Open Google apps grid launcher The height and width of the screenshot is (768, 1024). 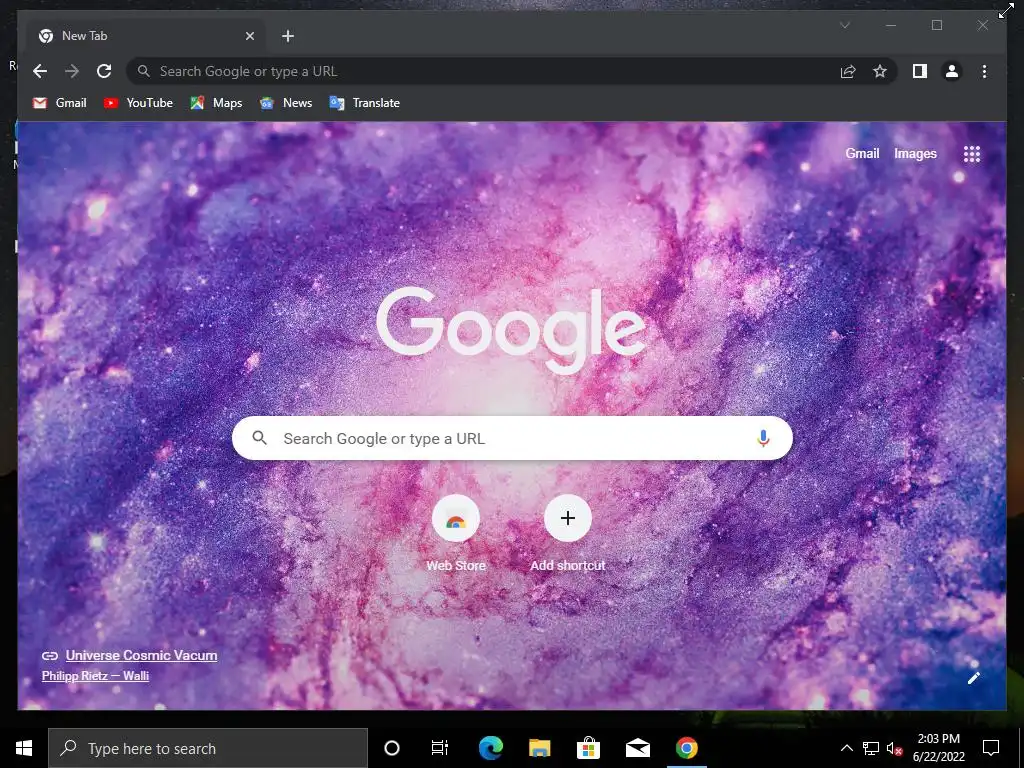[x=972, y=154]
